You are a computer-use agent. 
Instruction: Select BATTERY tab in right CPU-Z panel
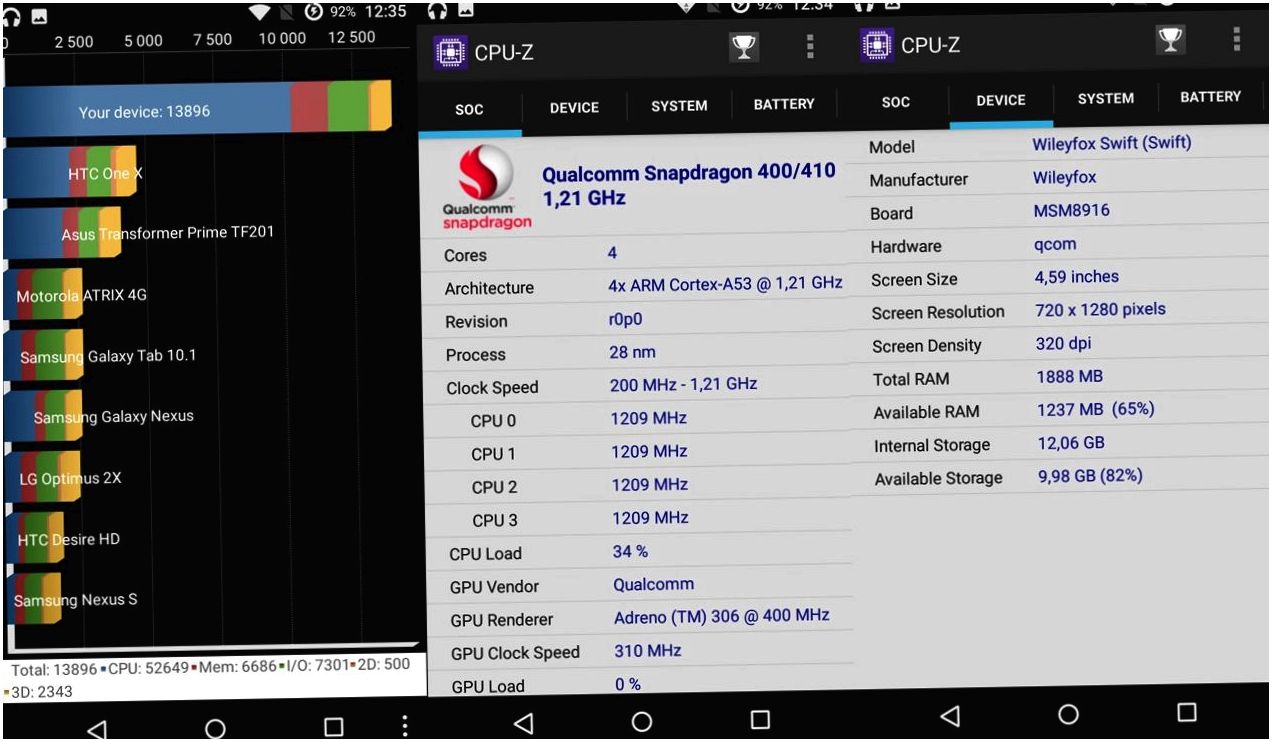click(x=1210, y=97)
